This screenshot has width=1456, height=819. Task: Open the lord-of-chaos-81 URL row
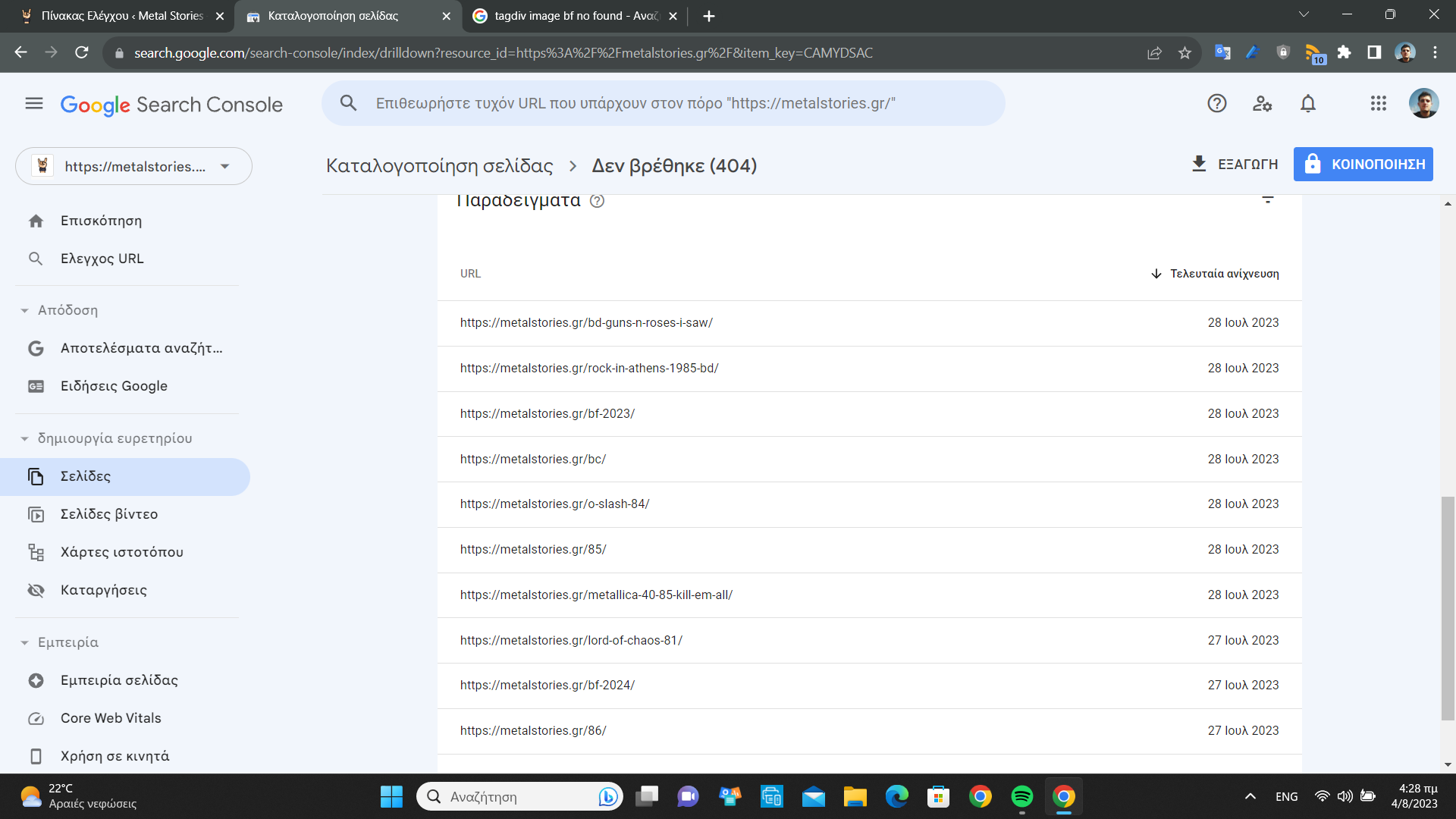(x=870, y=641)
